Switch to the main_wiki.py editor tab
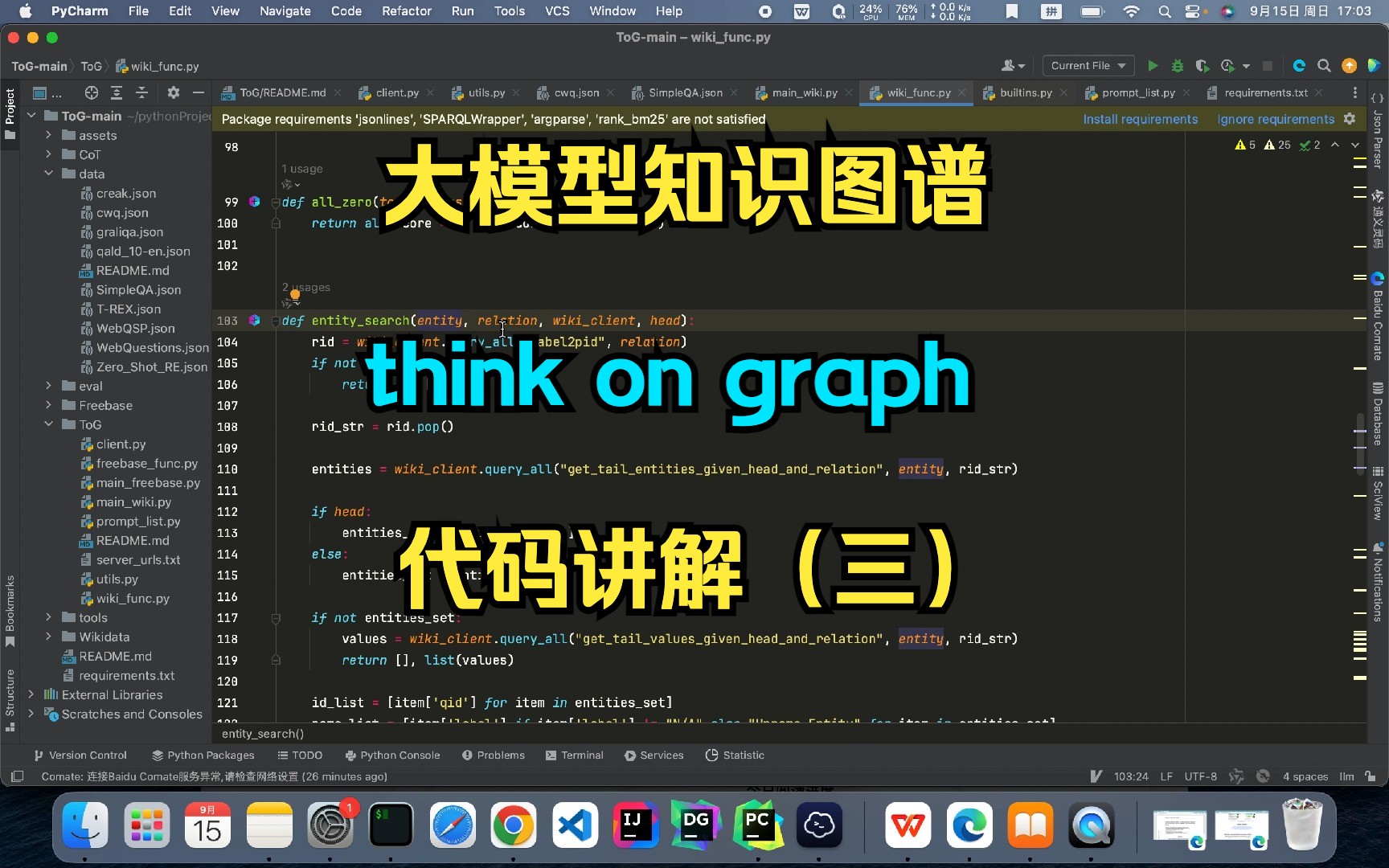Viewport: 1389px width, 868px height. click(804, 92)
